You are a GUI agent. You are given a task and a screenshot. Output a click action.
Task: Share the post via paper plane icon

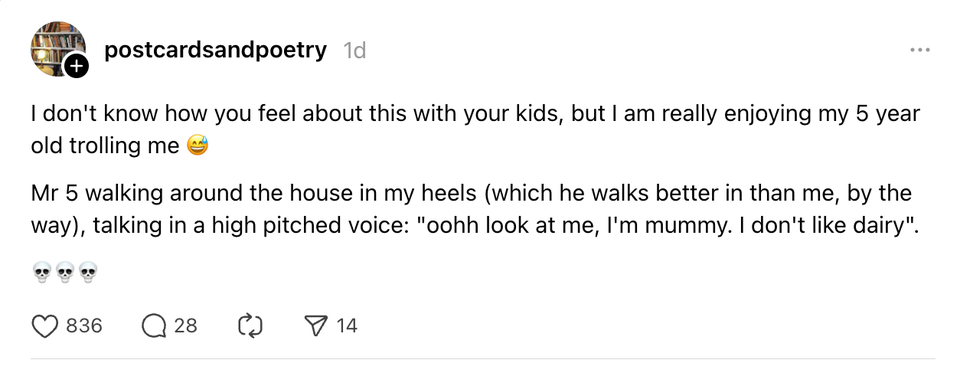(x=316, y=326)
